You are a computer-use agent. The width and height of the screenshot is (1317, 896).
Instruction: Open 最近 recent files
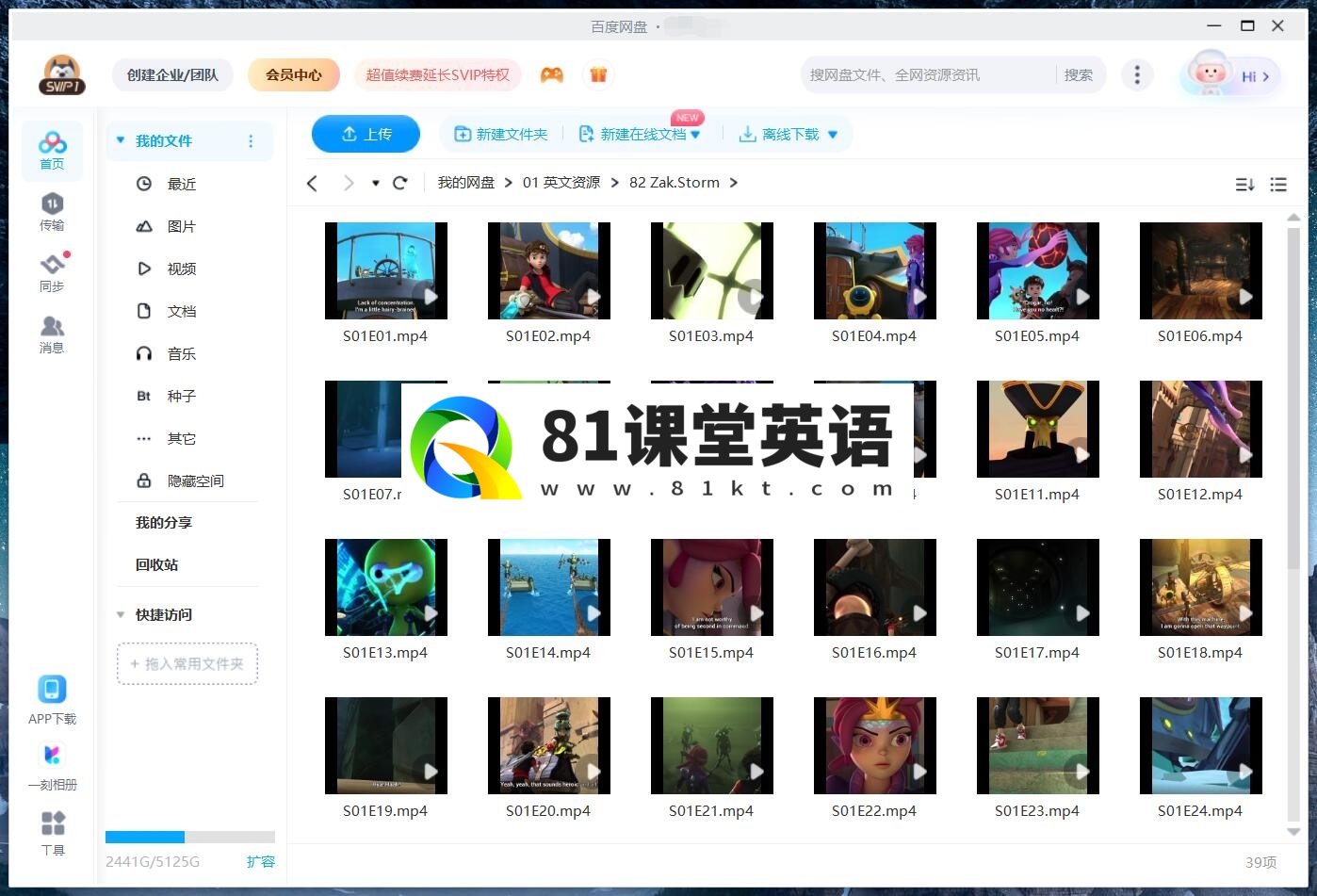(182, 184)
